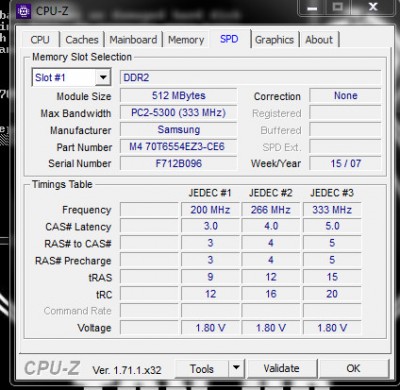
Task: Close the CPU-Z window
Action: point(373,7)
